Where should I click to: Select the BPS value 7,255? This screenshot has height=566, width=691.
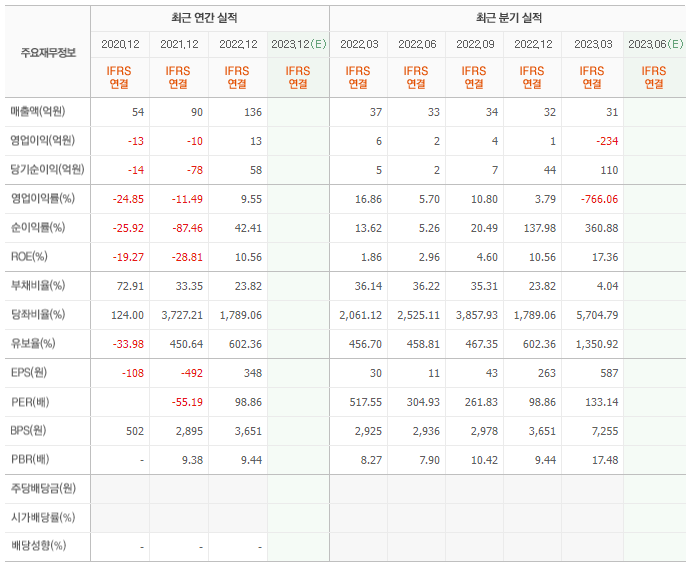coord(605,432)
